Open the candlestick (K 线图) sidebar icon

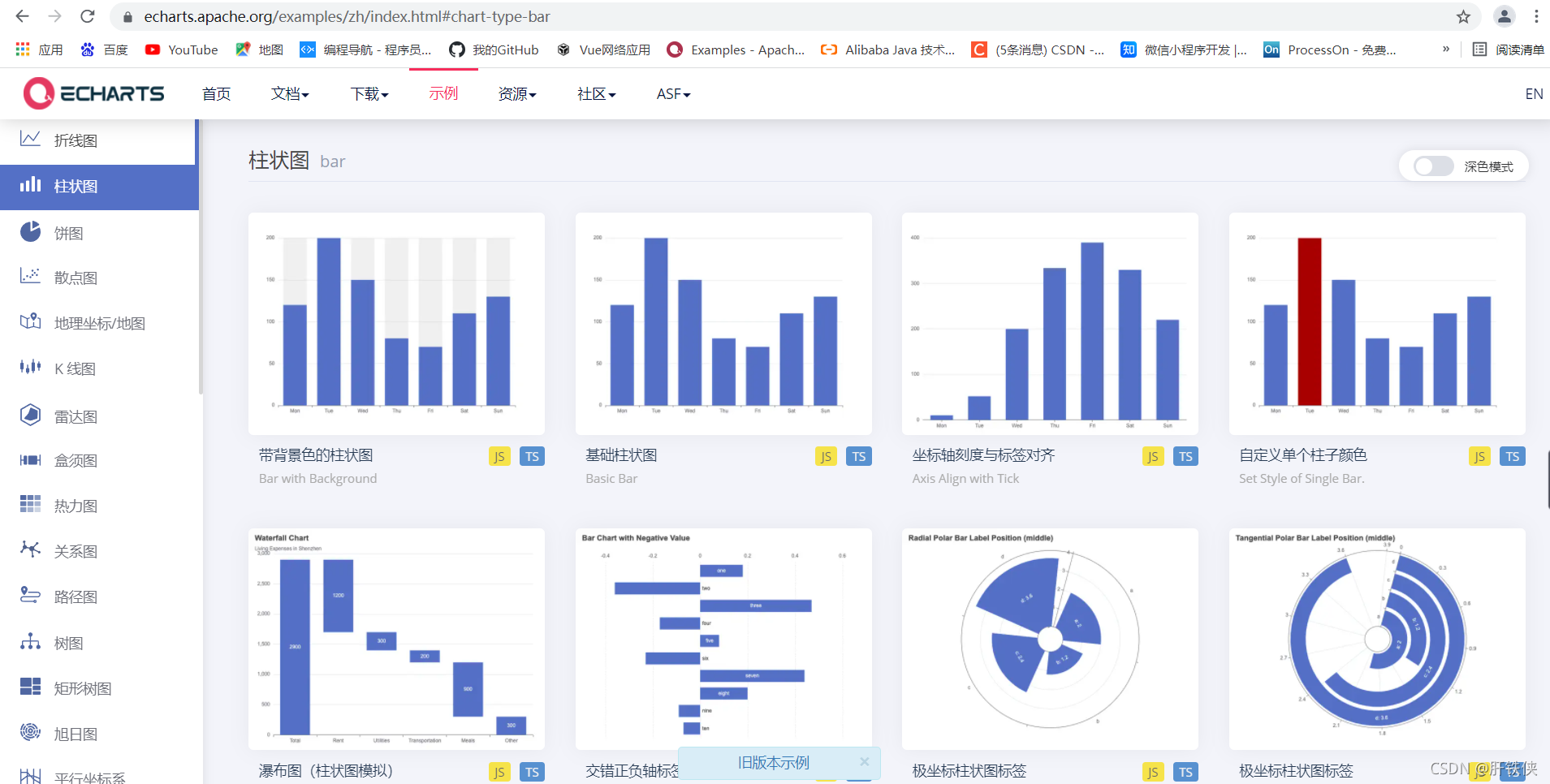coord(30,367)
